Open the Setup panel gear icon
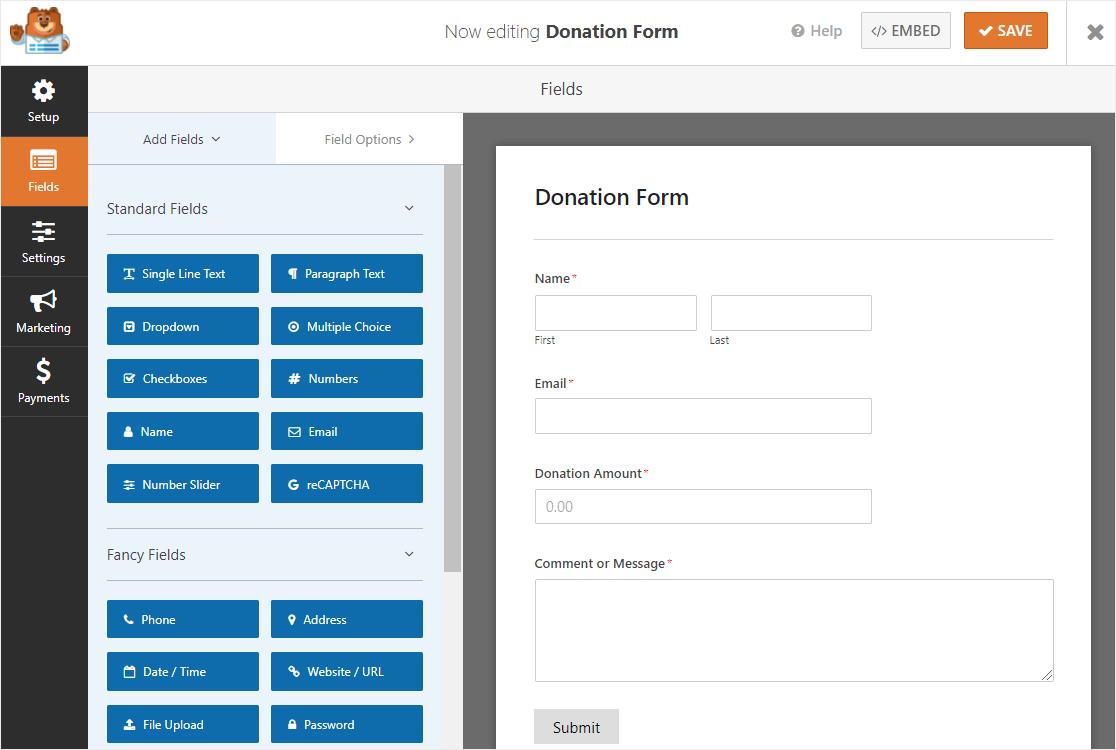1116x750 pixels. coord(43,91)
